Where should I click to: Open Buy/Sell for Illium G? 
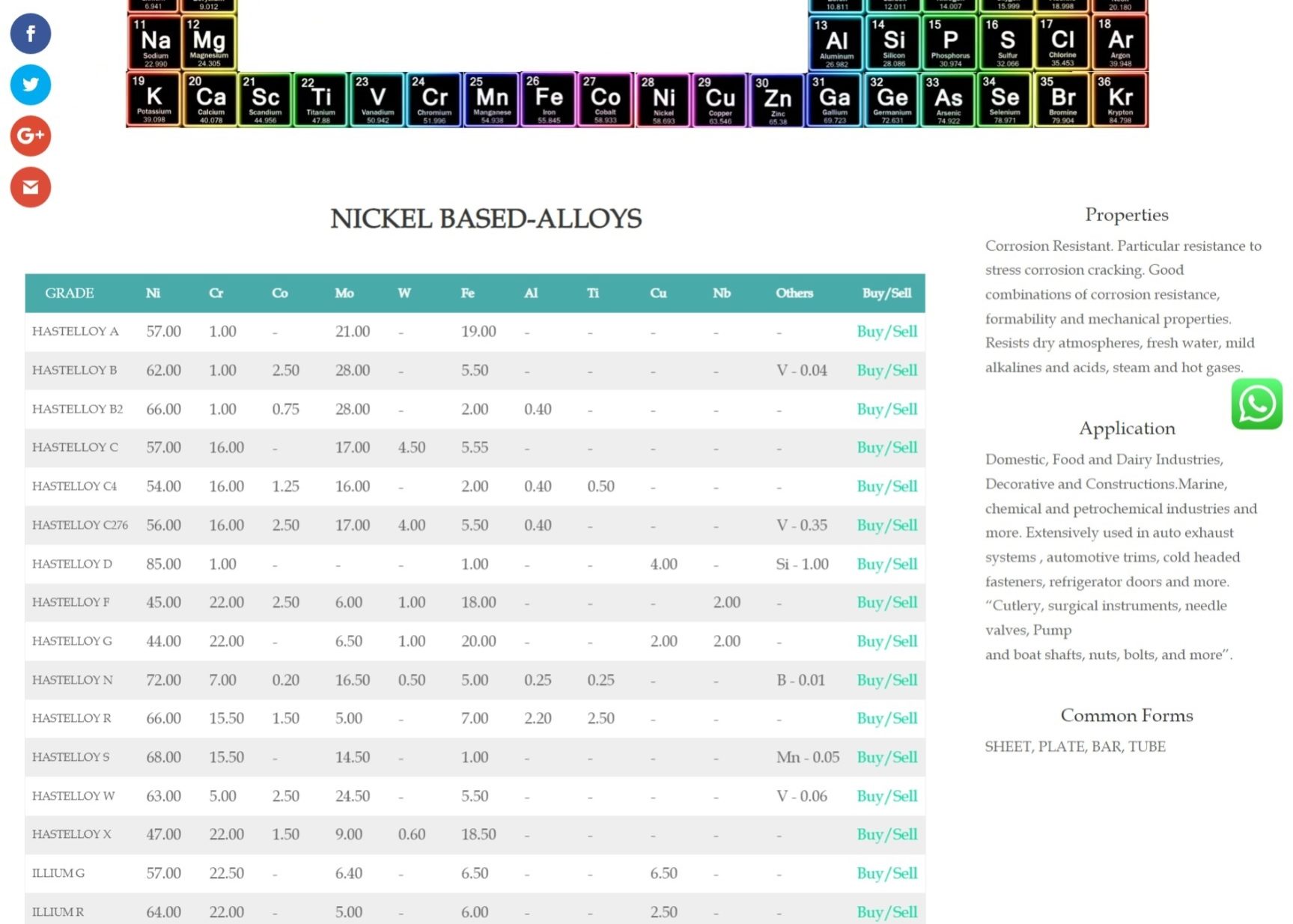pos(886,874)
